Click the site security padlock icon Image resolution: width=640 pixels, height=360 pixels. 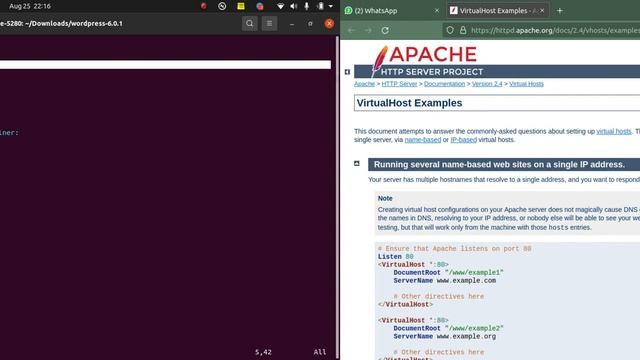pos(463,30)
